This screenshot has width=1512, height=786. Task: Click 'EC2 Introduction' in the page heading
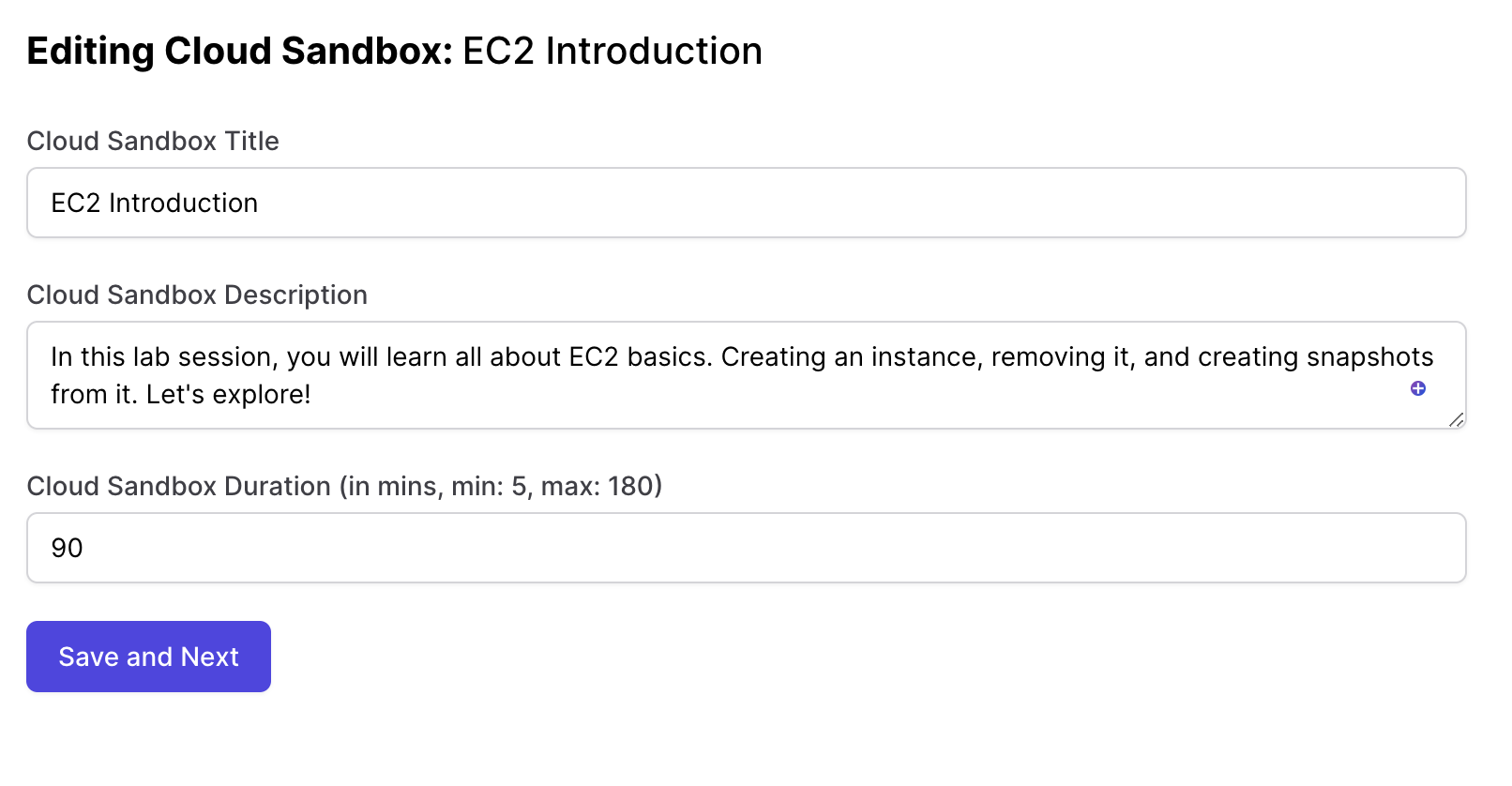coord(612,51)
